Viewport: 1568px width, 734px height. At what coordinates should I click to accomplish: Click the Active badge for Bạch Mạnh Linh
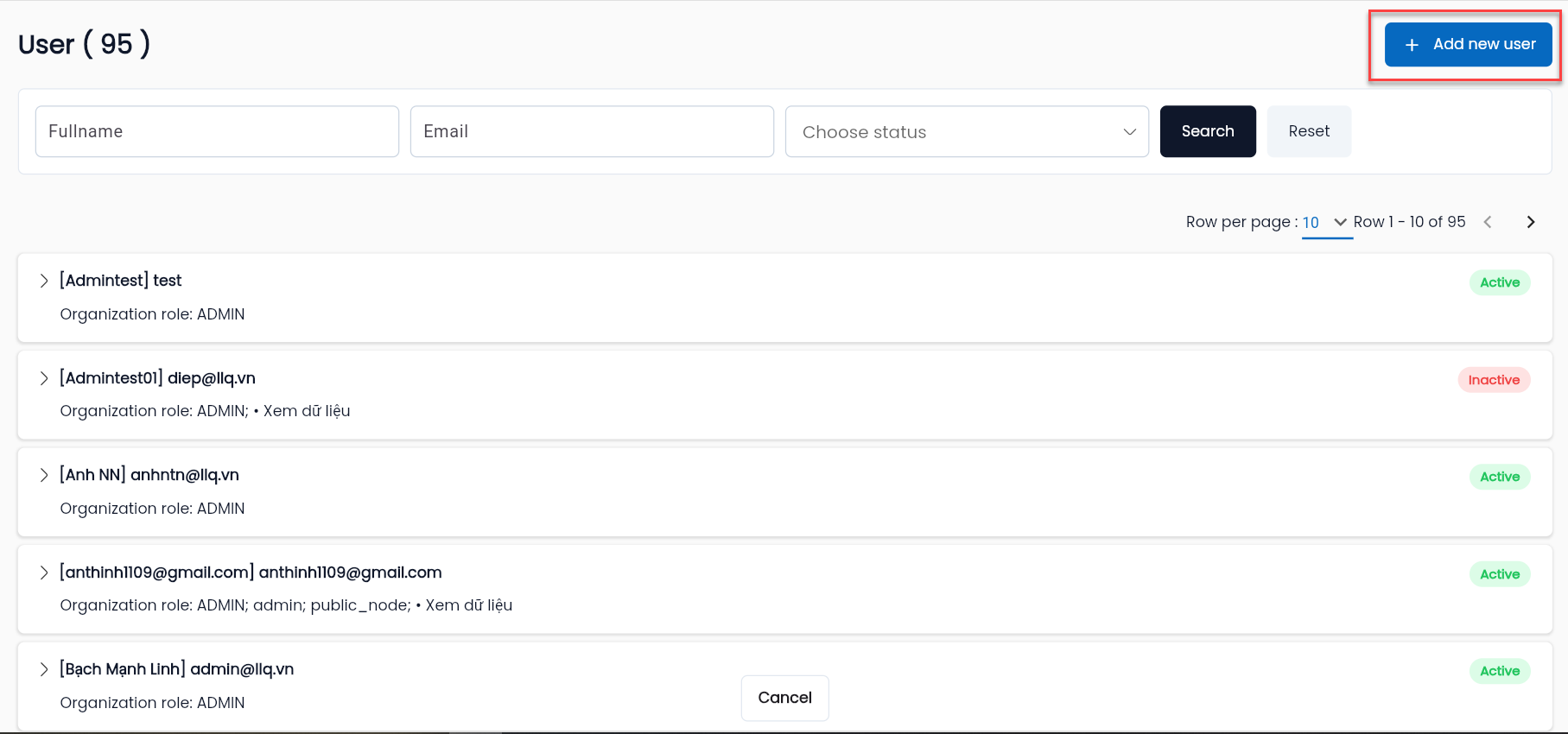click(x=1500, y=671)
